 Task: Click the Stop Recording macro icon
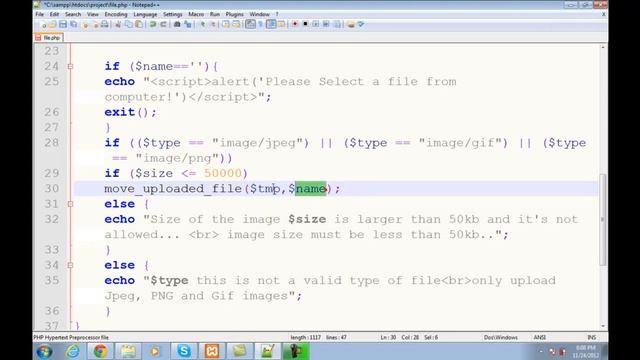pos(305,24)
